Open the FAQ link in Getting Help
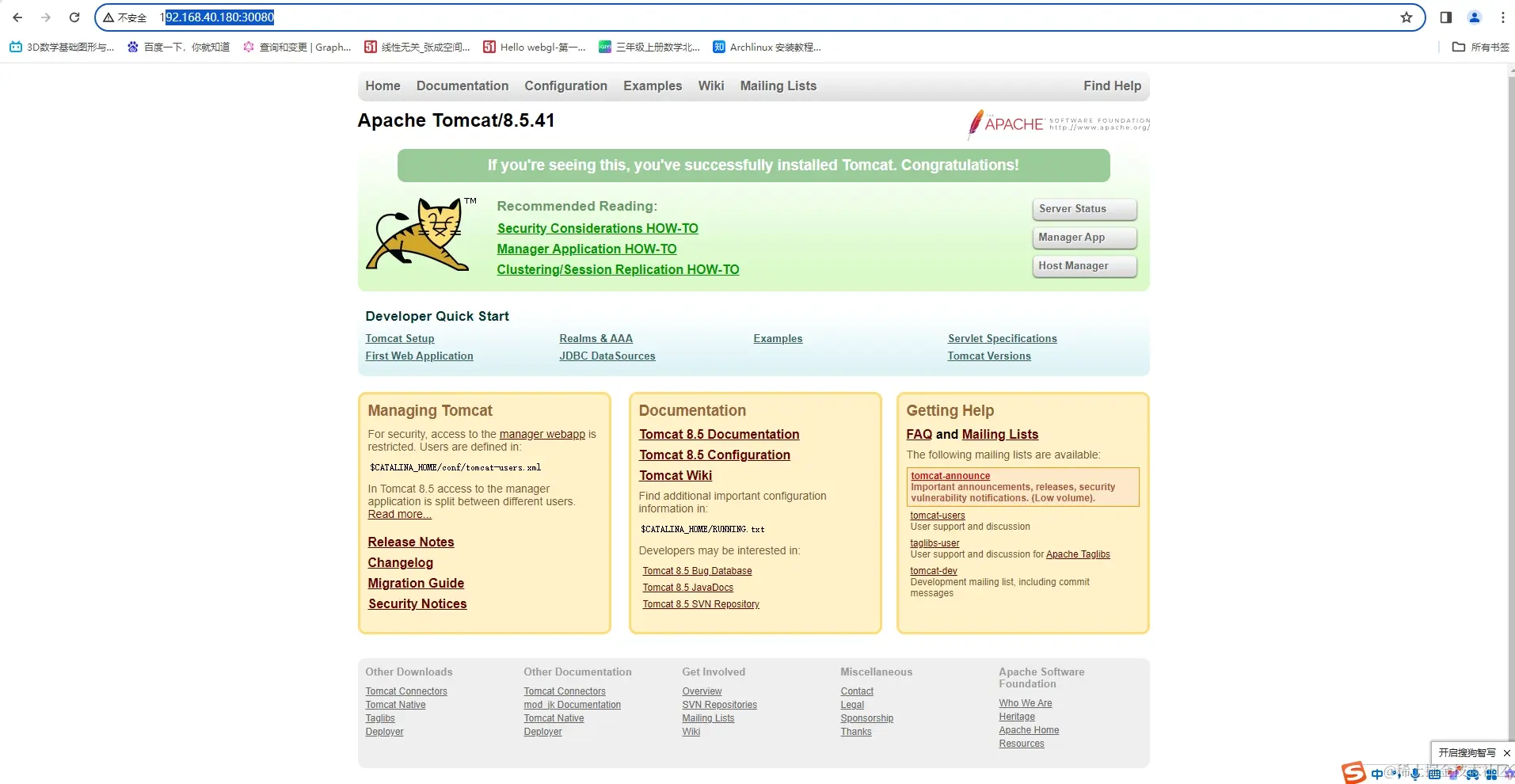 (x=919, y=435)
